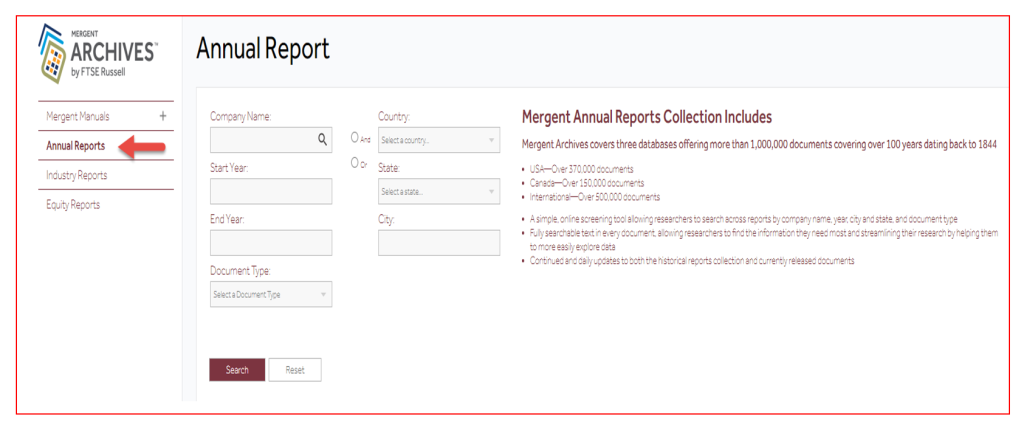This screenshot has width=1024, height=431.
Task: Click the Company Name input field
Action: 271,140
